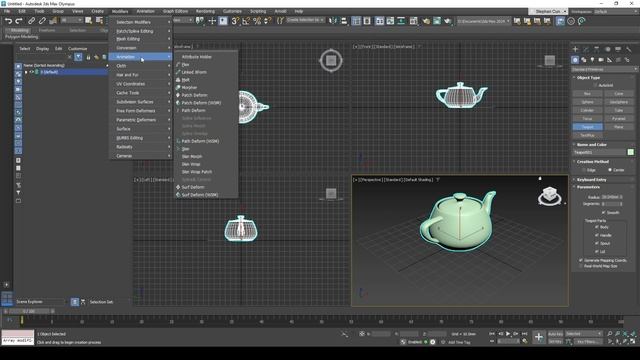Open the Rendering menu
This screenshot has height=360, width=640.
pos(205,11)
